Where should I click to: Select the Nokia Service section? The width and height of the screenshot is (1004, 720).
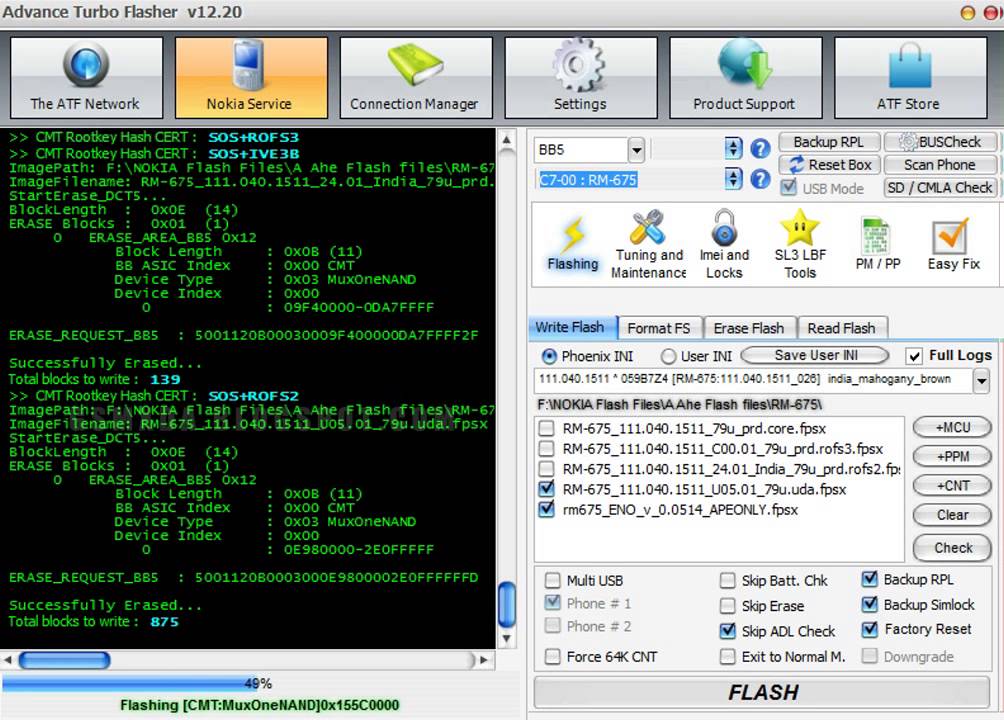point(251,78)
